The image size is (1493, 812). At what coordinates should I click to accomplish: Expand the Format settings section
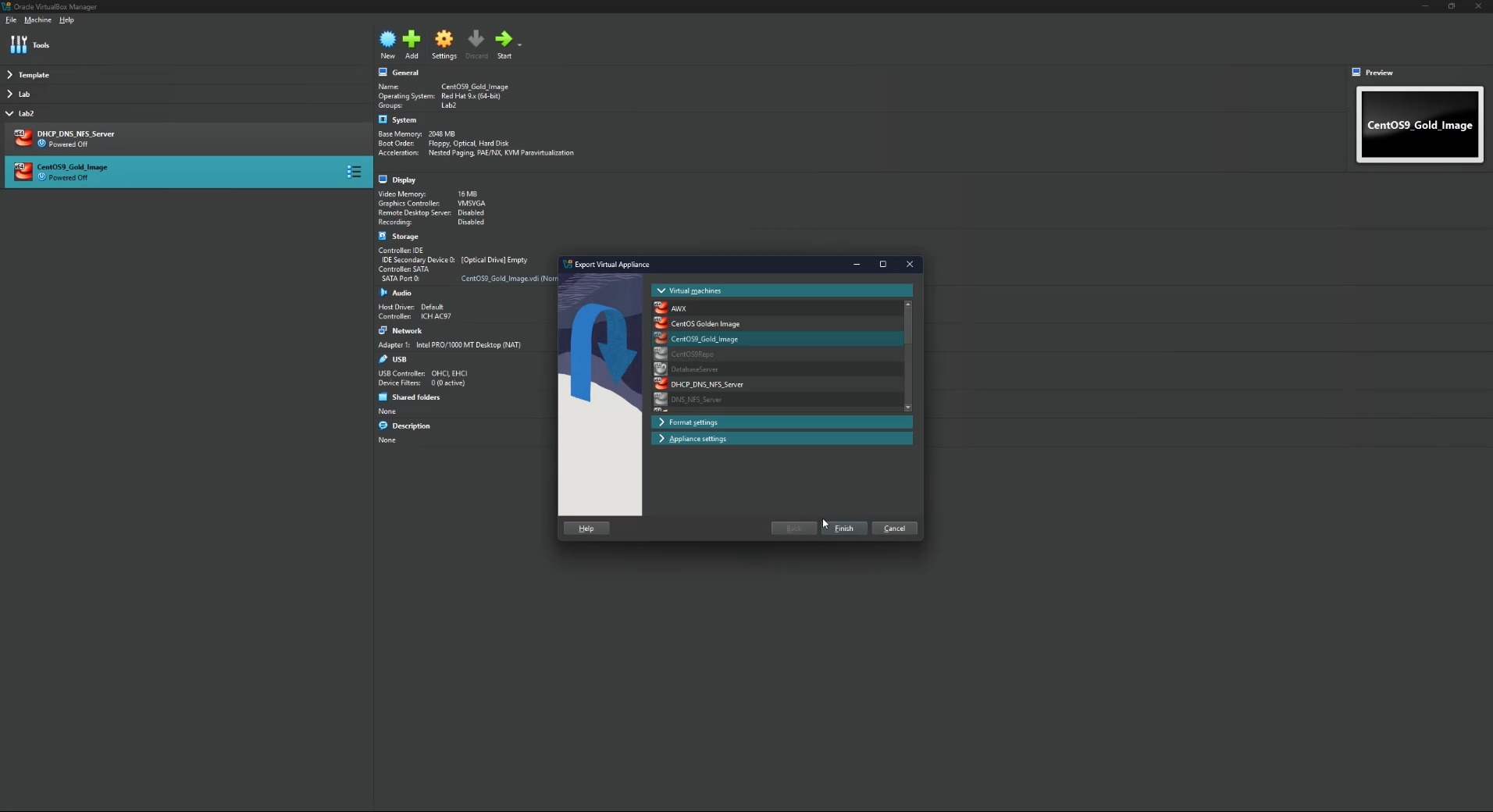(782, 422)
